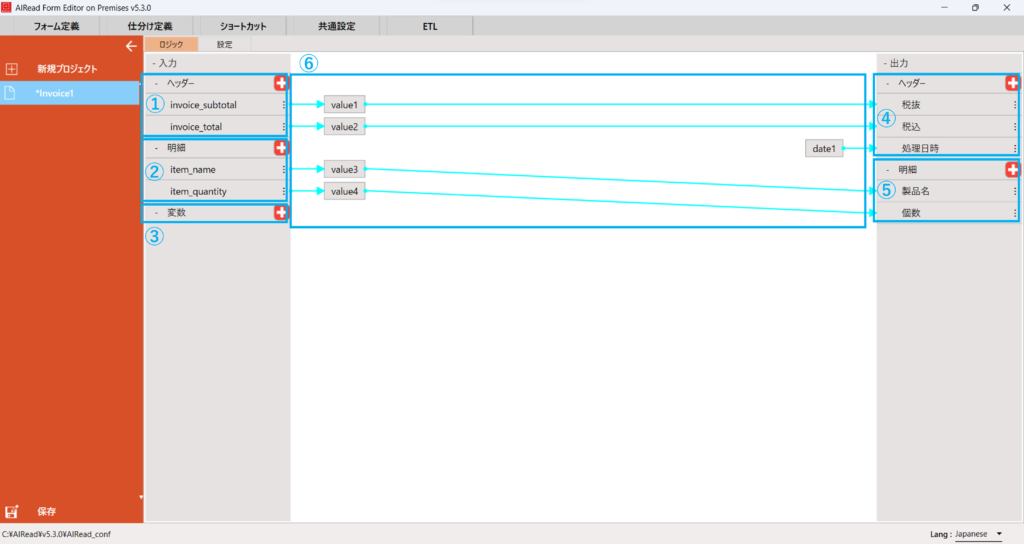This screenshot has width=1024, height=544.
Task: Click the 保存 save disk icon
Action: click(x=12, y=512)
